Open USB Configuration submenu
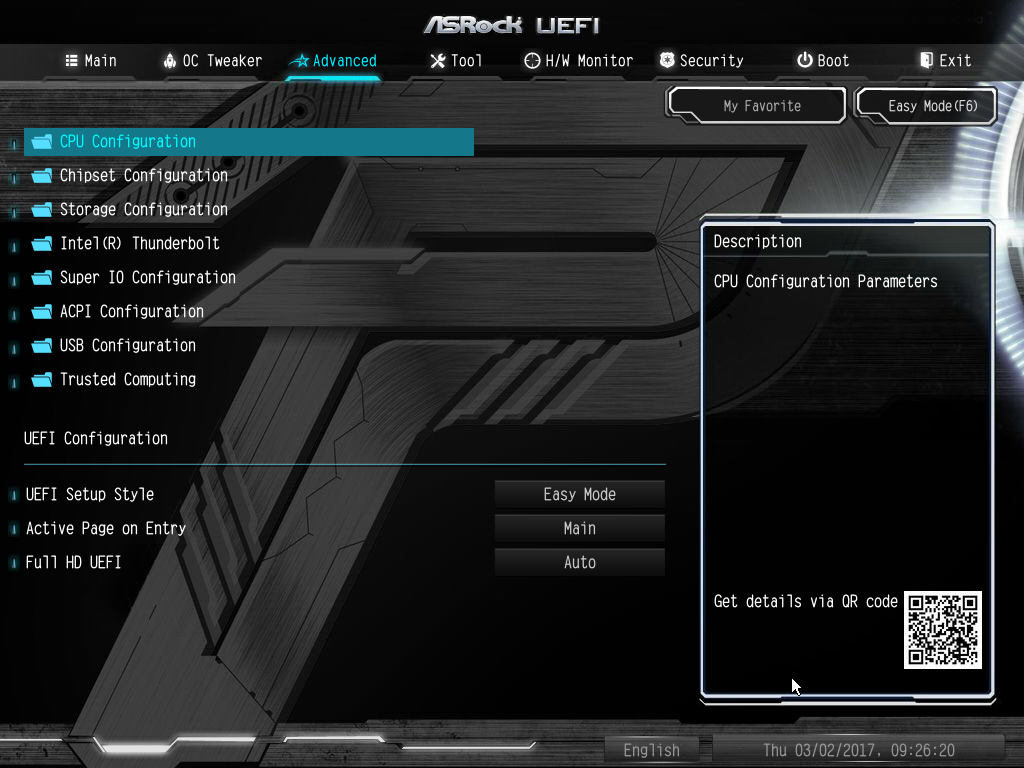The width and height of the screenshot is (1024, 768). [x=127, y=345]
